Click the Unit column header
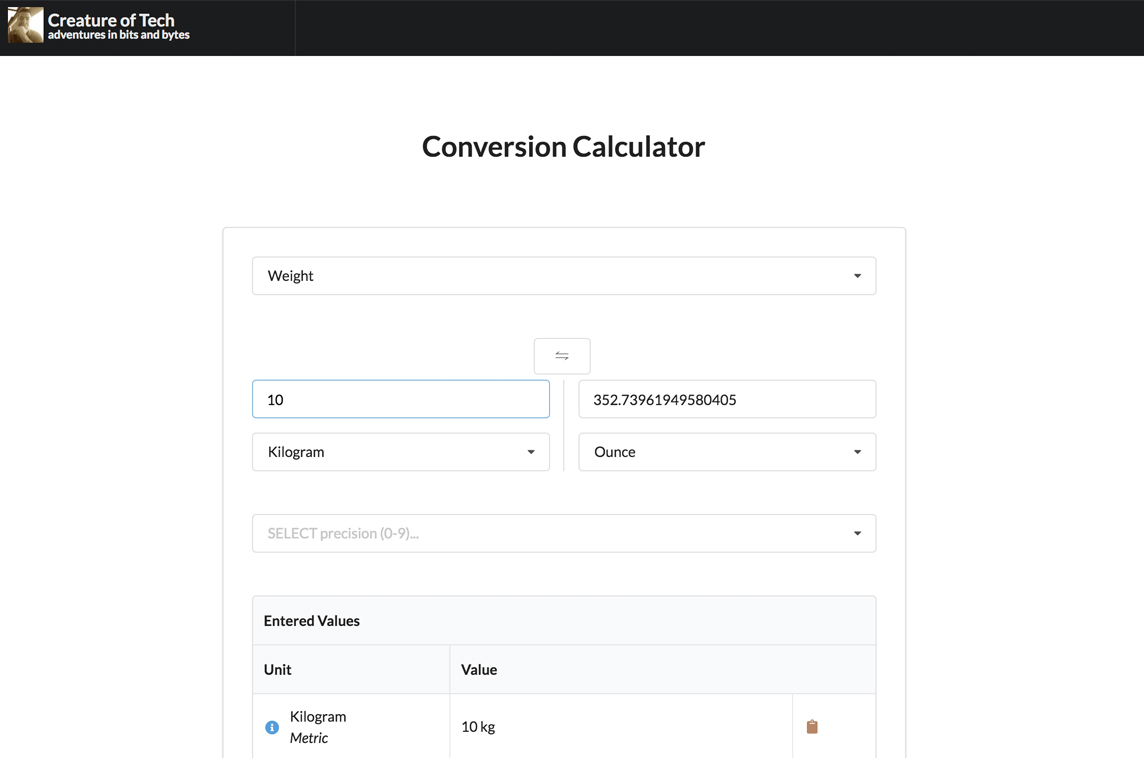 (x=278, y=670)
